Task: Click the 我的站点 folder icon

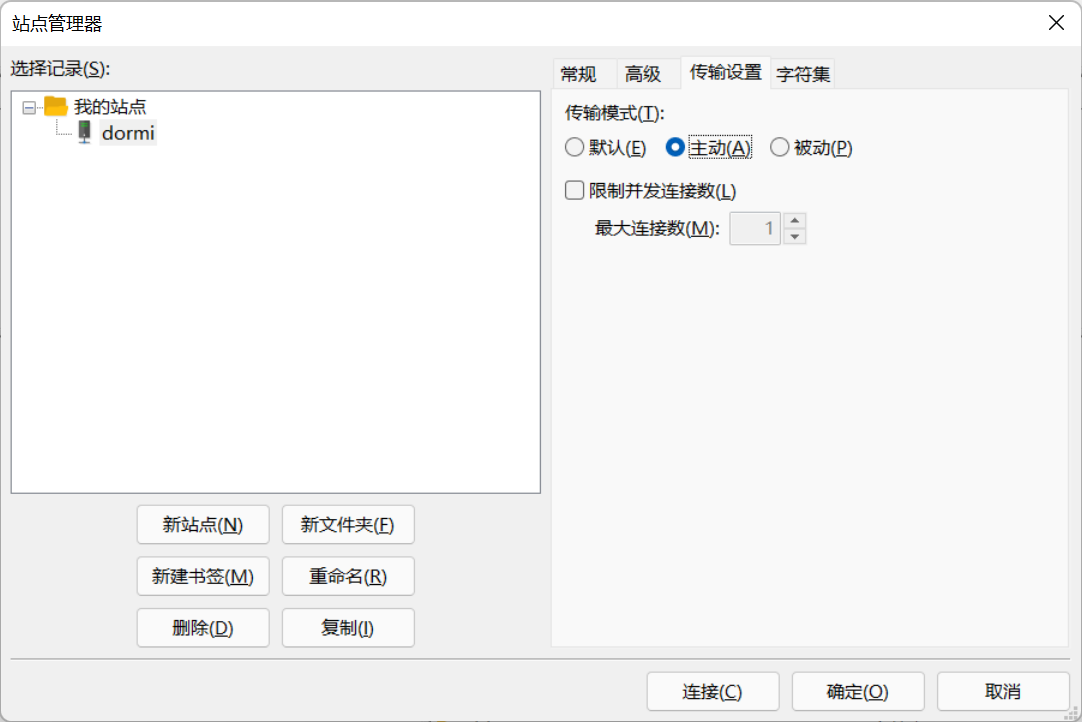Action: [55, 106]
